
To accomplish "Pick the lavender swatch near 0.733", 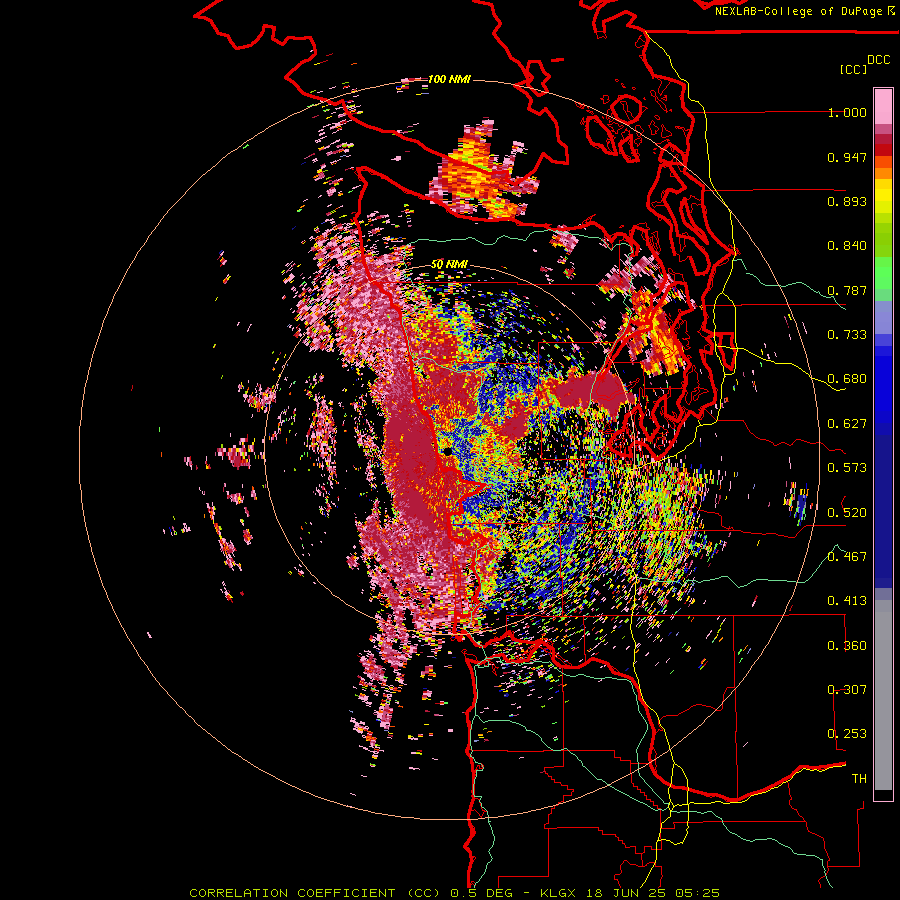I will (883, 317).
